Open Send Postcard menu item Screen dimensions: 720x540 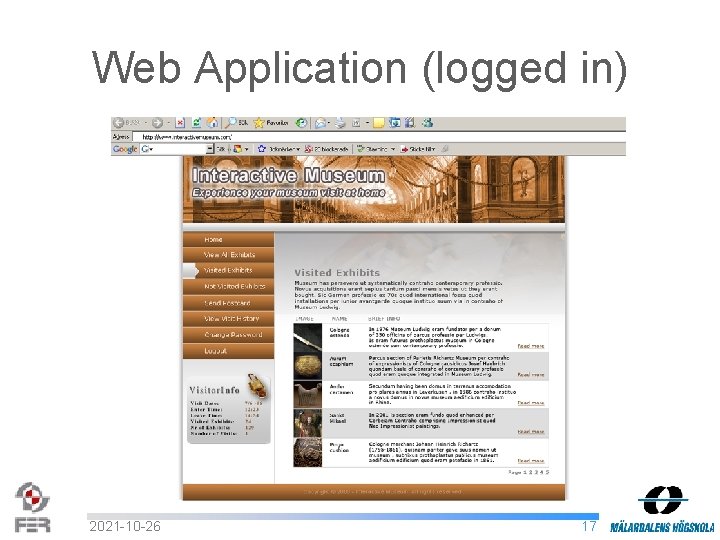click(229, 303)
